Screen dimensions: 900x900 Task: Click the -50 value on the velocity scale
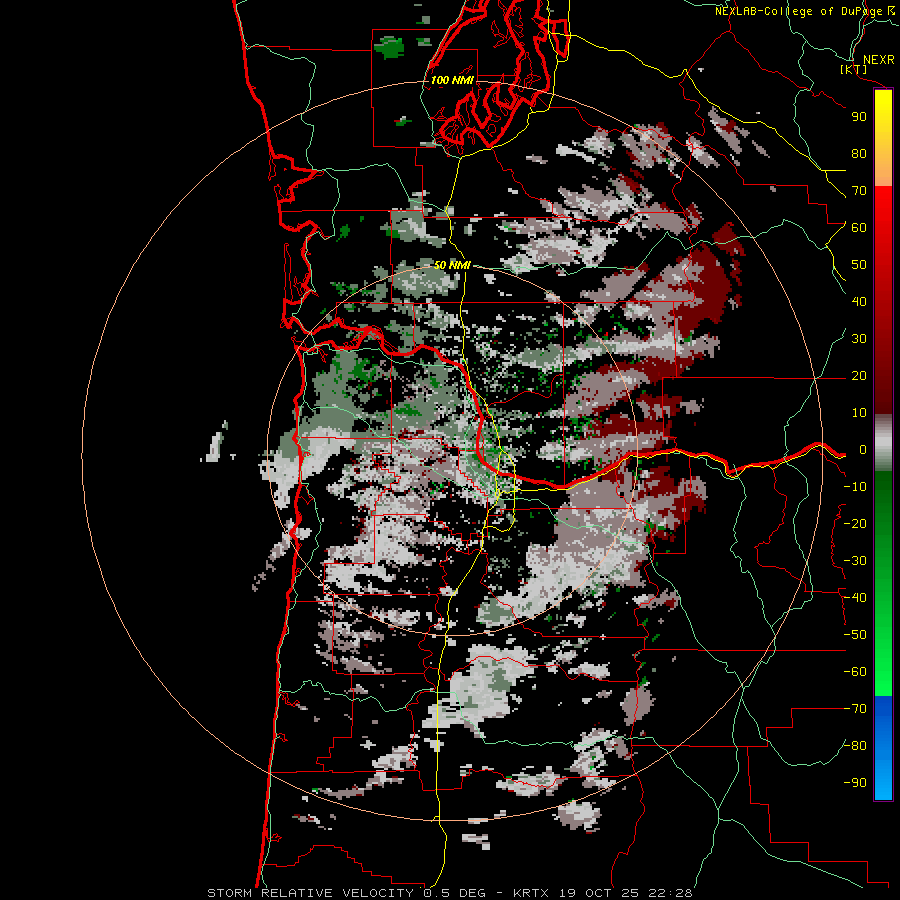coord(855,635)
